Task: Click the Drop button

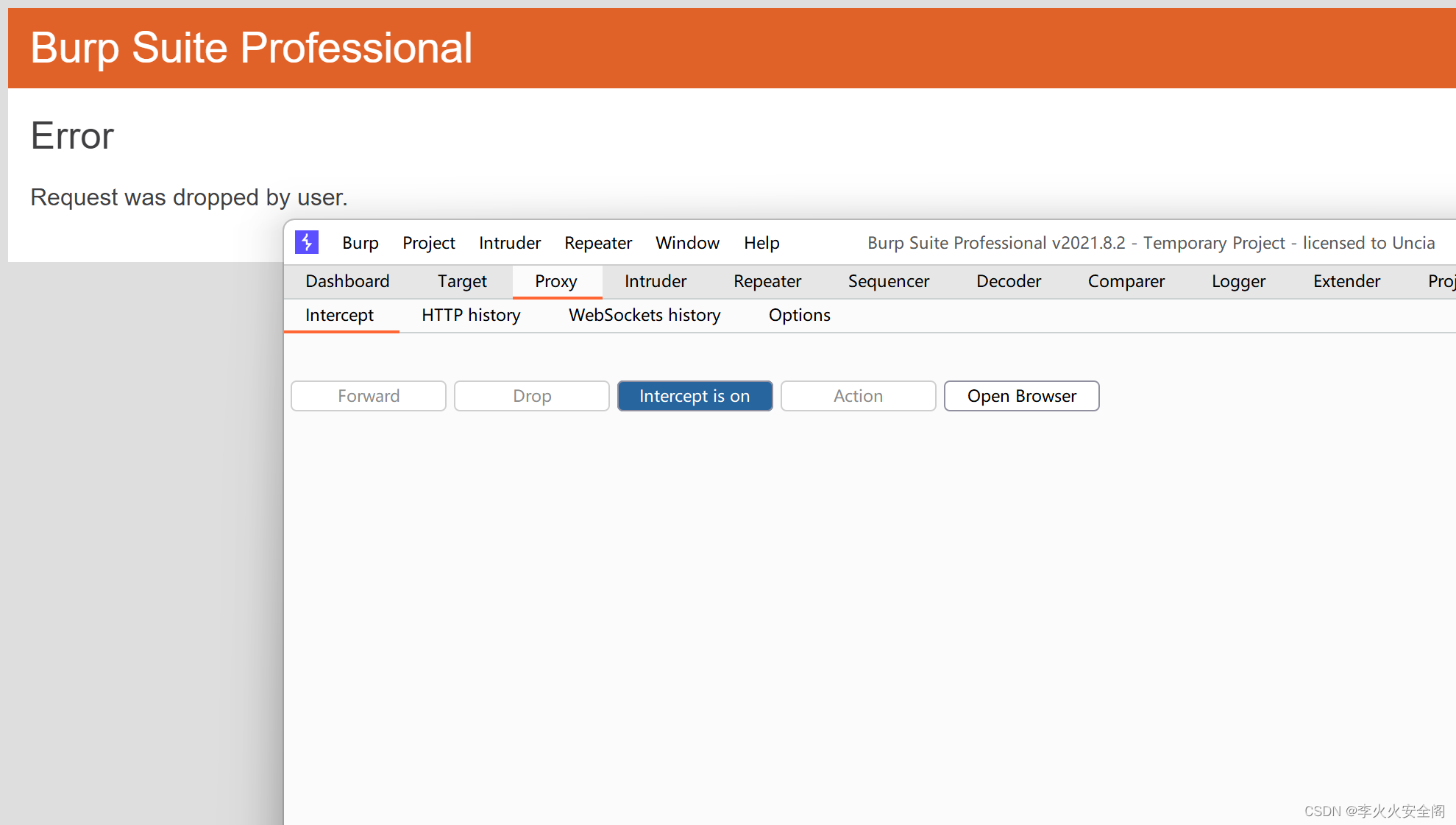Action: coord(532,396)
